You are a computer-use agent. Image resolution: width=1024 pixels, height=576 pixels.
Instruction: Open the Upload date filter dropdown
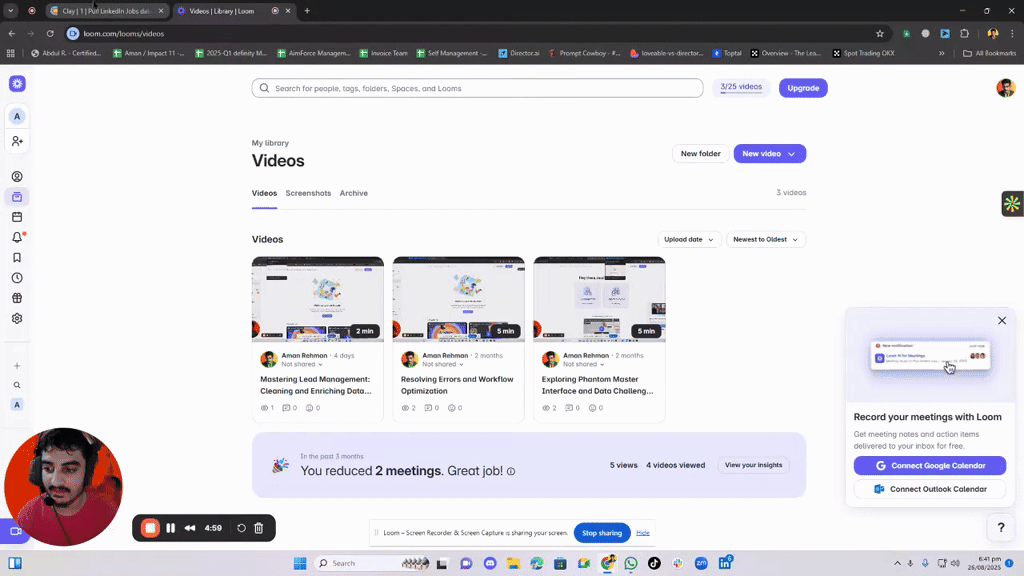coord(691,239)
